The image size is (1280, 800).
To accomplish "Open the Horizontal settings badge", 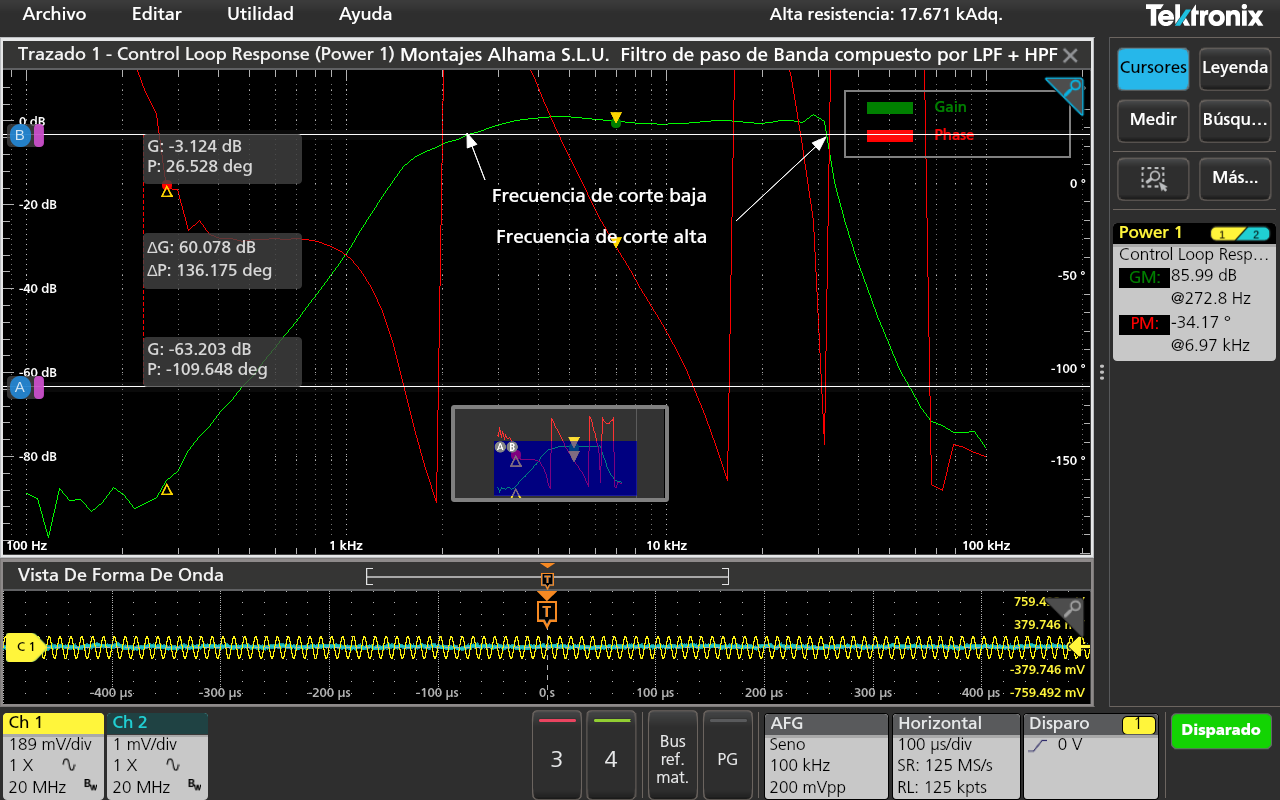I will coord(955,755).
